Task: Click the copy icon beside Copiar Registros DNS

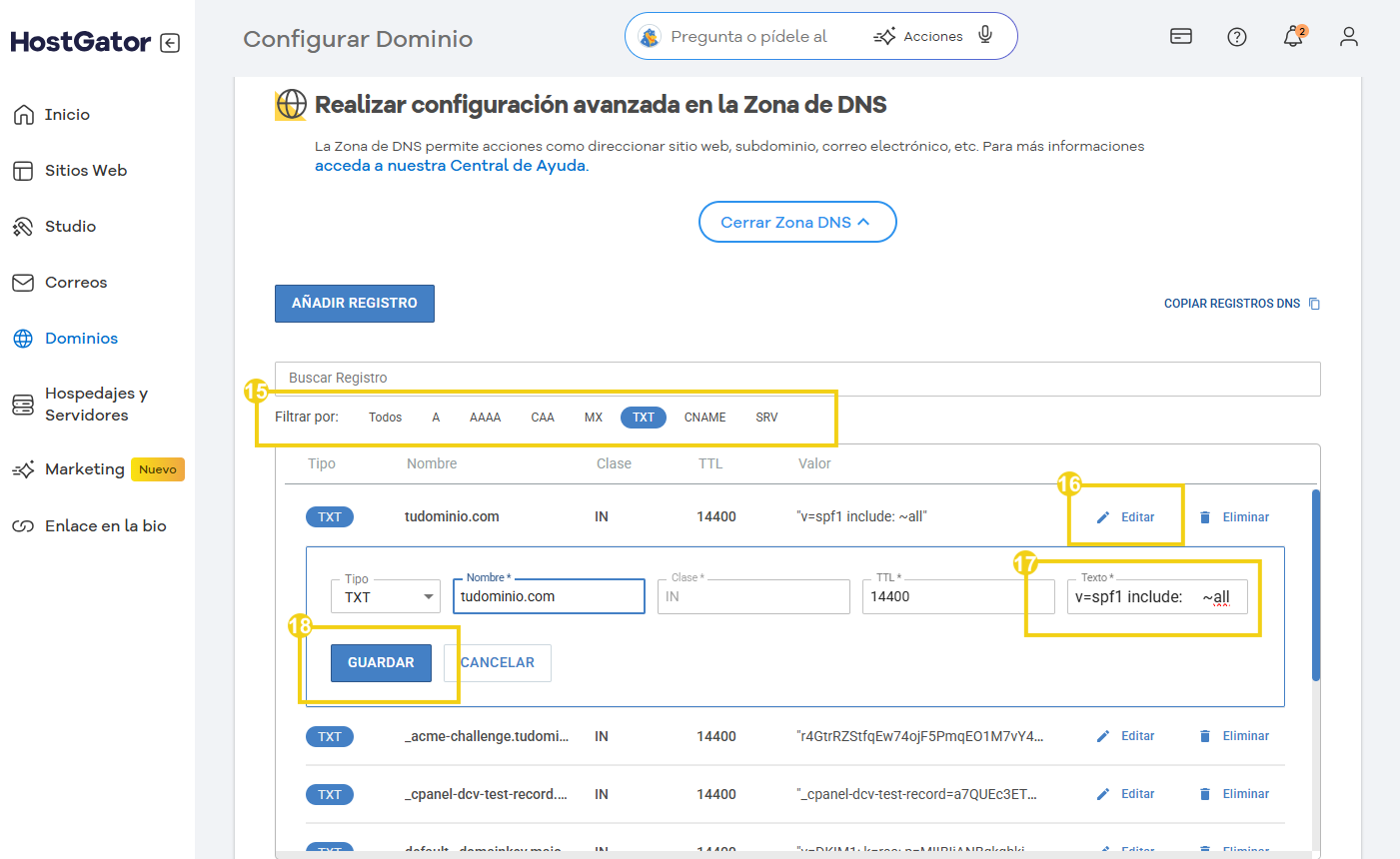Action: pyautogui.click(x=1314, y=304)
